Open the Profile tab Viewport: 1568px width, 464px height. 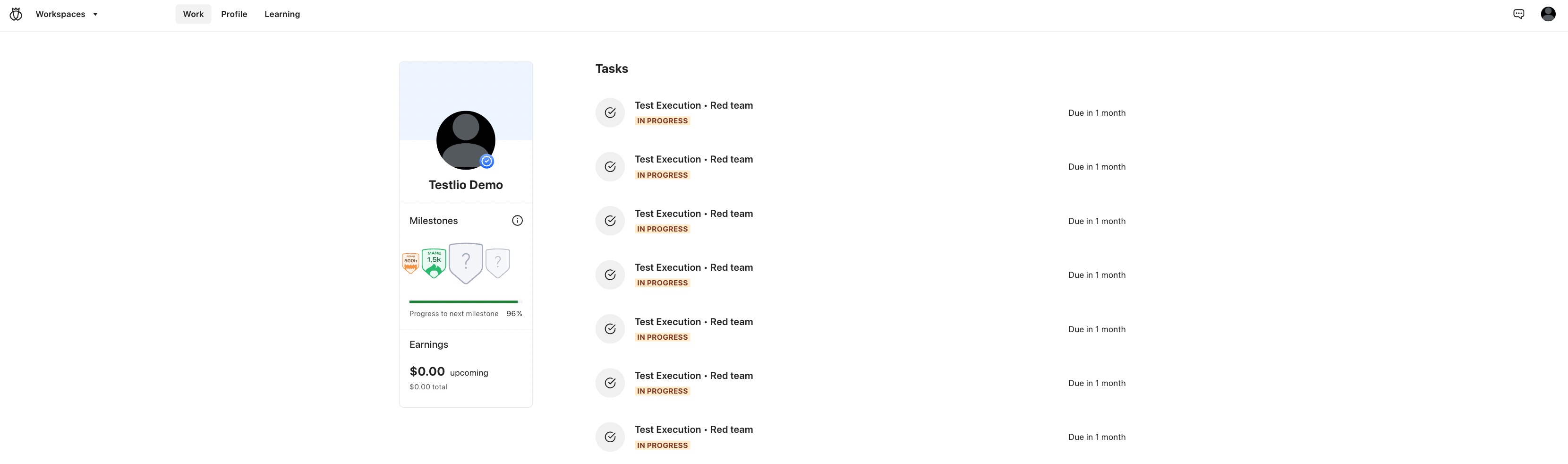pyautogui.click(x=234, y=14)
